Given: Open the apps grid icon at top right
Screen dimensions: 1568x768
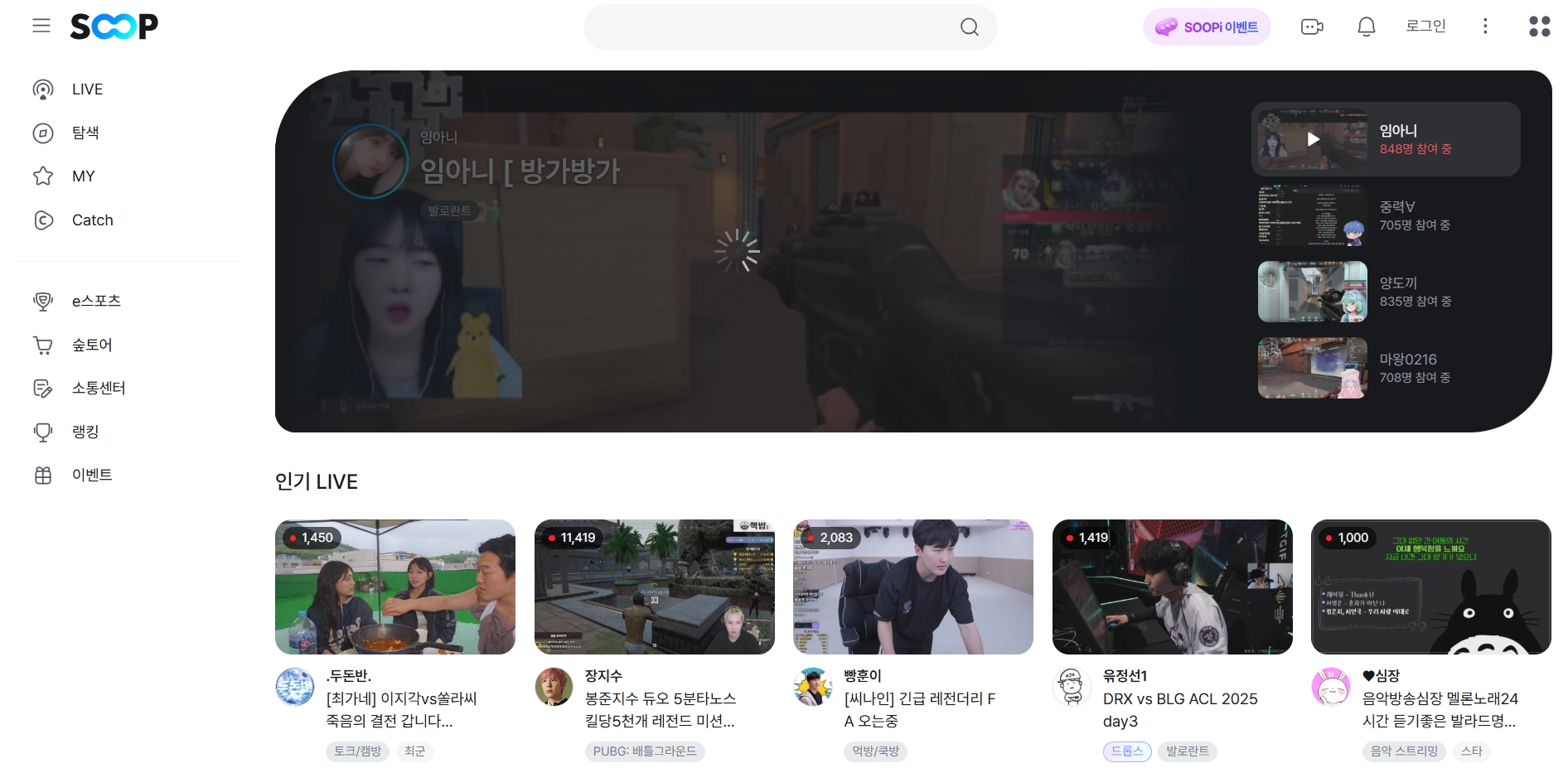Looking at the screenshot, I should [1540, 27].
